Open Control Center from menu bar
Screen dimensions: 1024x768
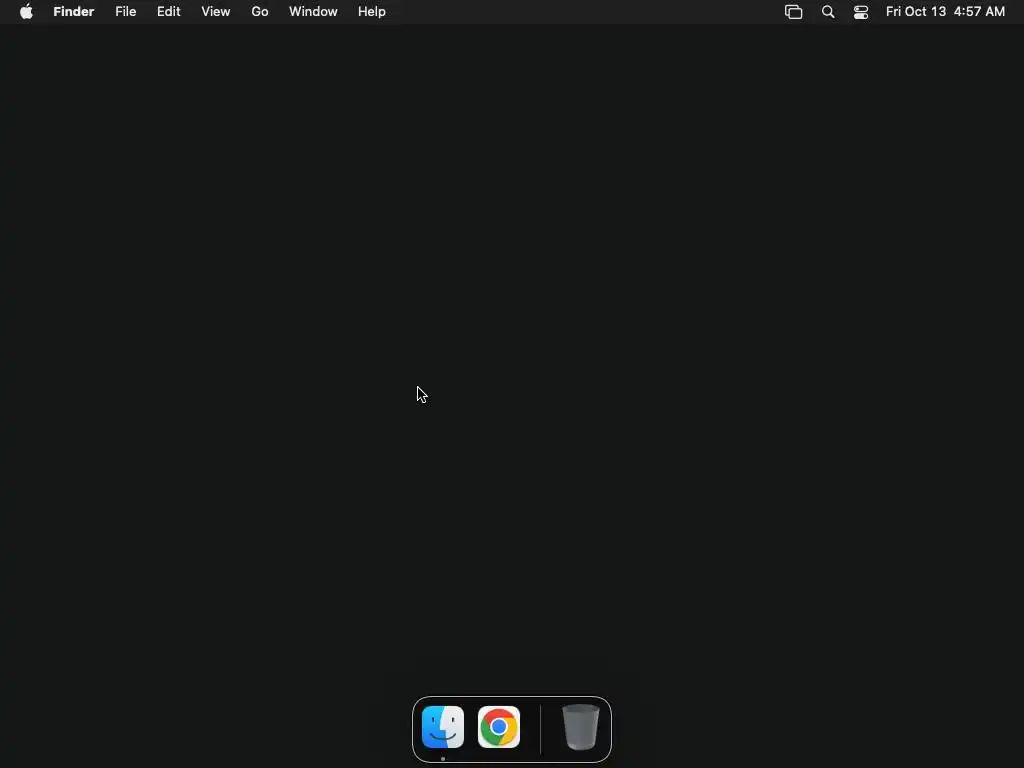click(861, 12)
